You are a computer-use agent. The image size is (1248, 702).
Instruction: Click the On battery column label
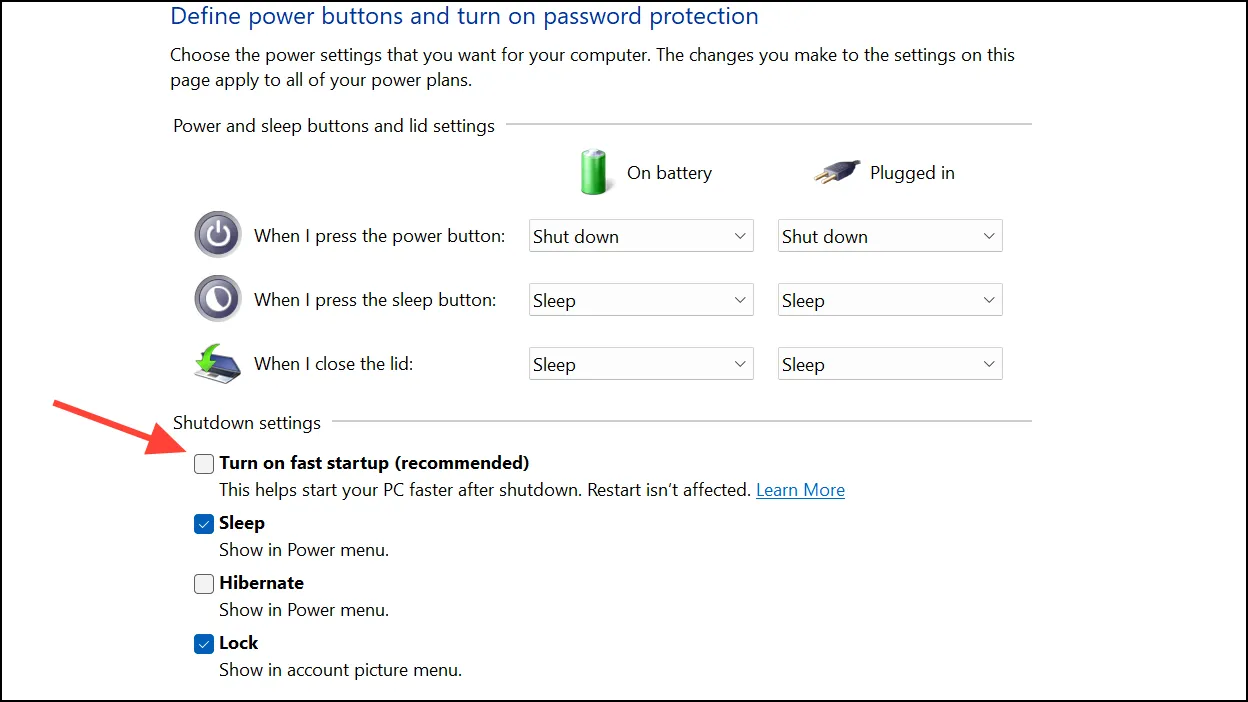669,173
